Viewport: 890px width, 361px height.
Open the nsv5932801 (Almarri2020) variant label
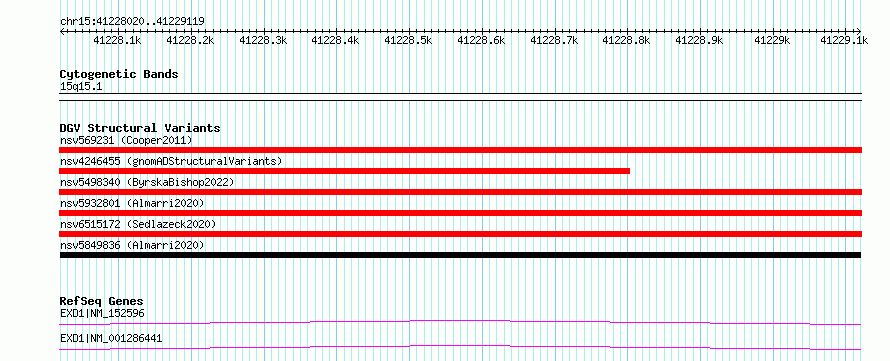click(132, 203)
